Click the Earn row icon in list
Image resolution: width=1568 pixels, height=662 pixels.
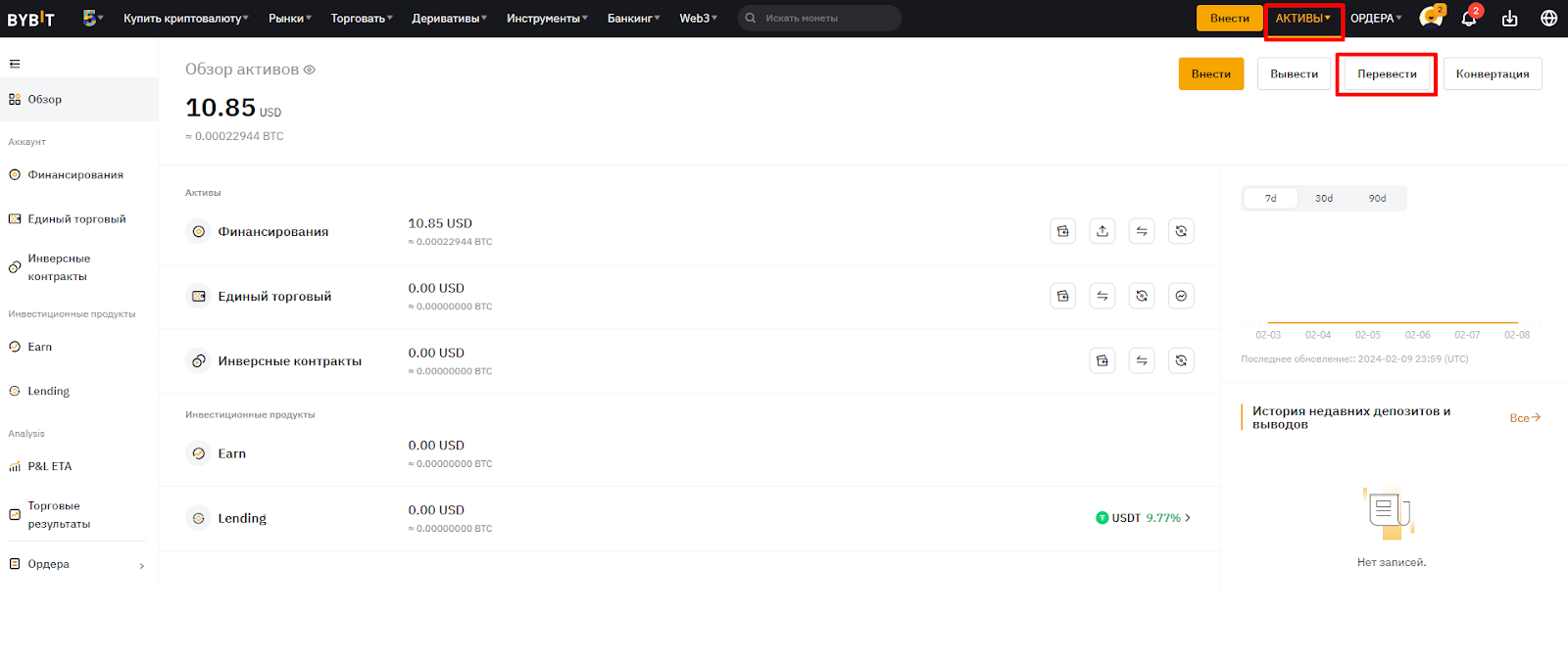click(x=199, y=453)
